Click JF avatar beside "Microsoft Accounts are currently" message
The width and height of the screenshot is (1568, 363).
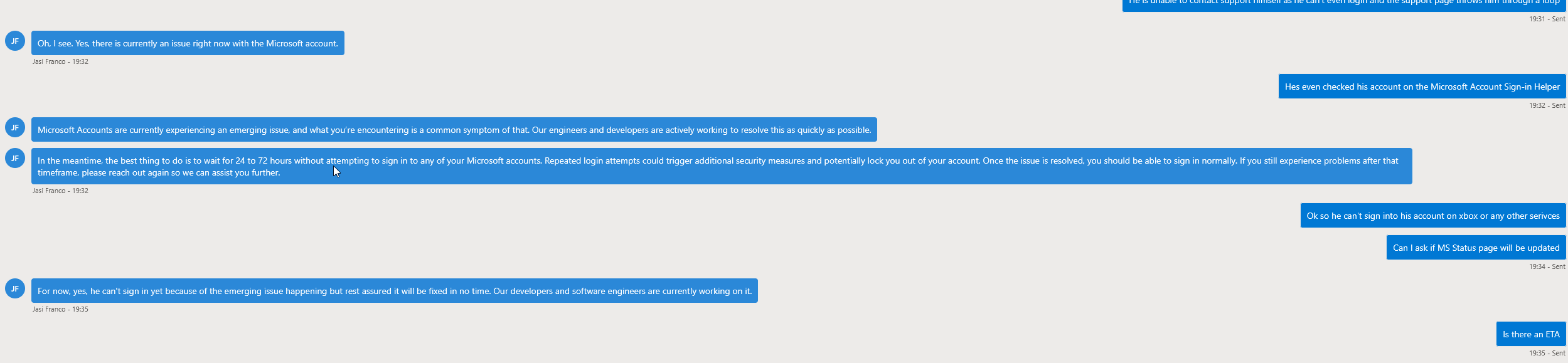[15, 128]
